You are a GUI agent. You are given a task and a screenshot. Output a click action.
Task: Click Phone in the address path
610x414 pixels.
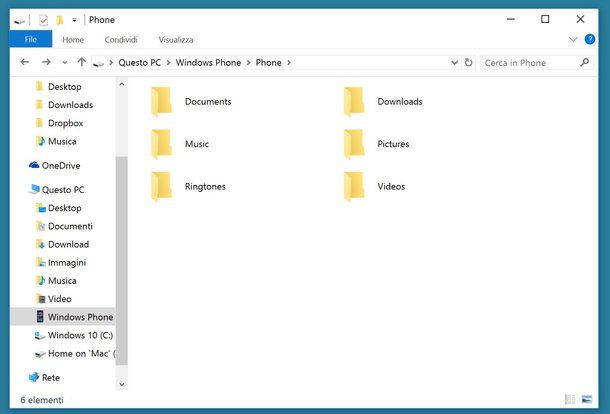click(268, 63)
